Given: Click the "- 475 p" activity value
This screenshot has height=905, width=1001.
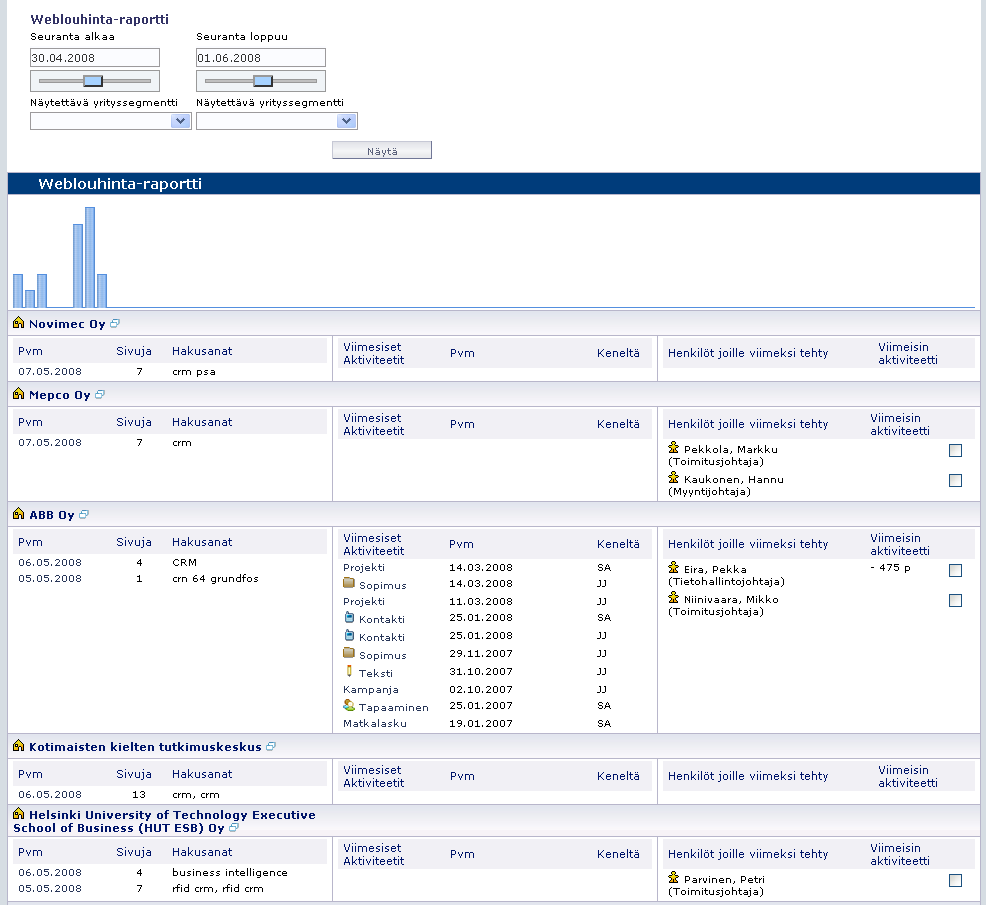Looking at the screenshot, I should pyautogui.click(x=891, y=567).
